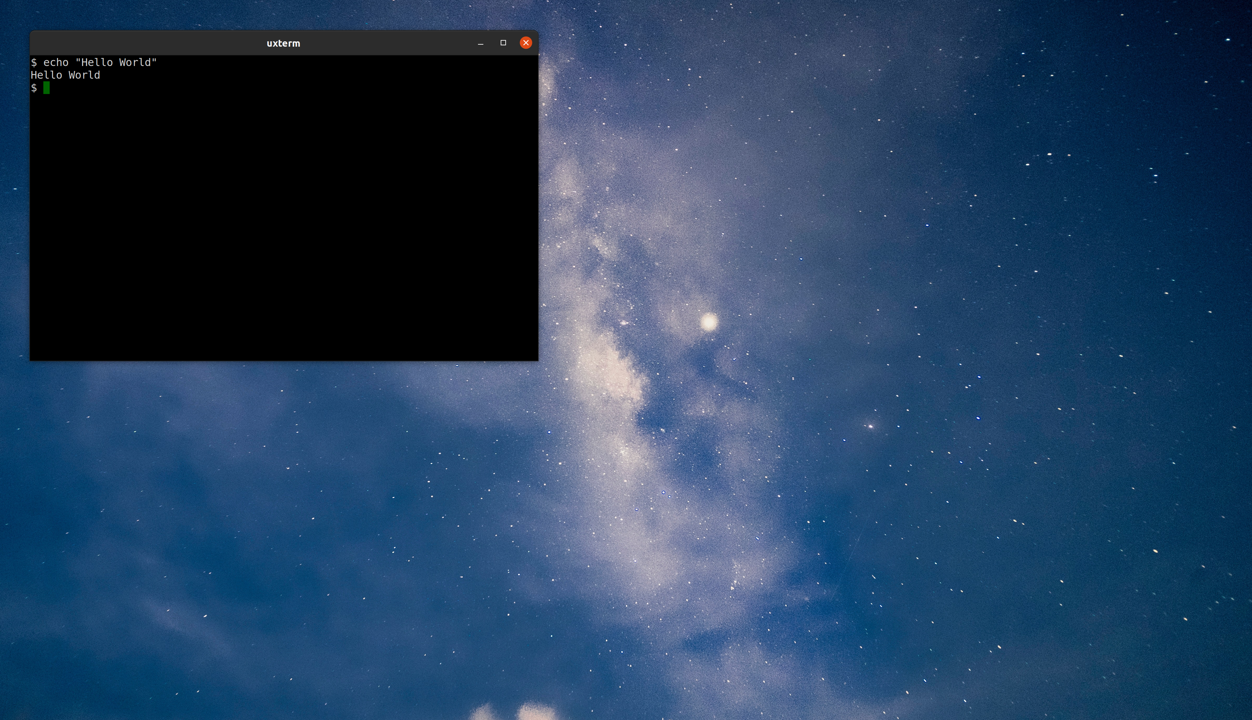Close the uxterm window

click(525, 43)
